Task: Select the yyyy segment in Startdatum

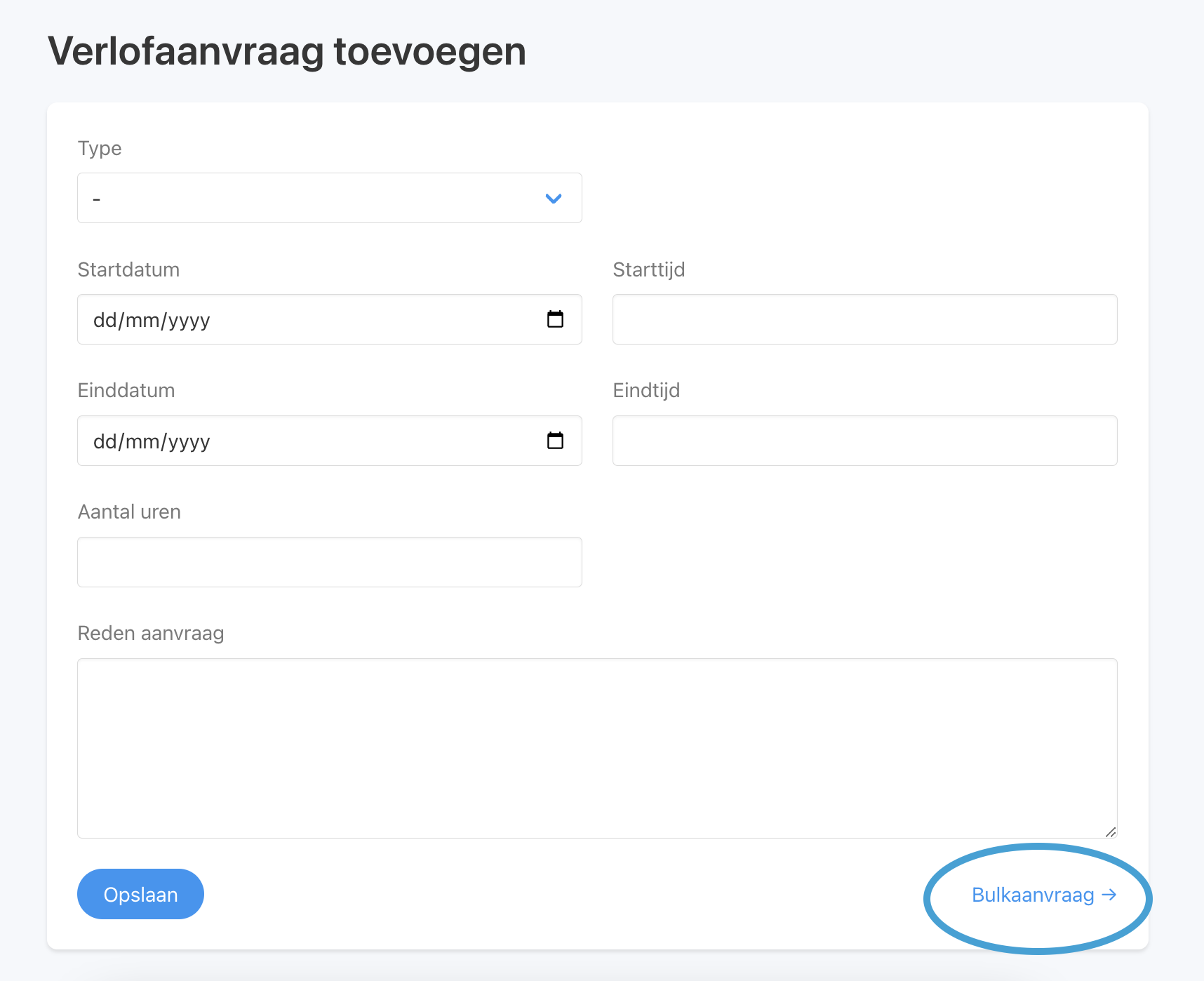Action: tap(189, 320)
